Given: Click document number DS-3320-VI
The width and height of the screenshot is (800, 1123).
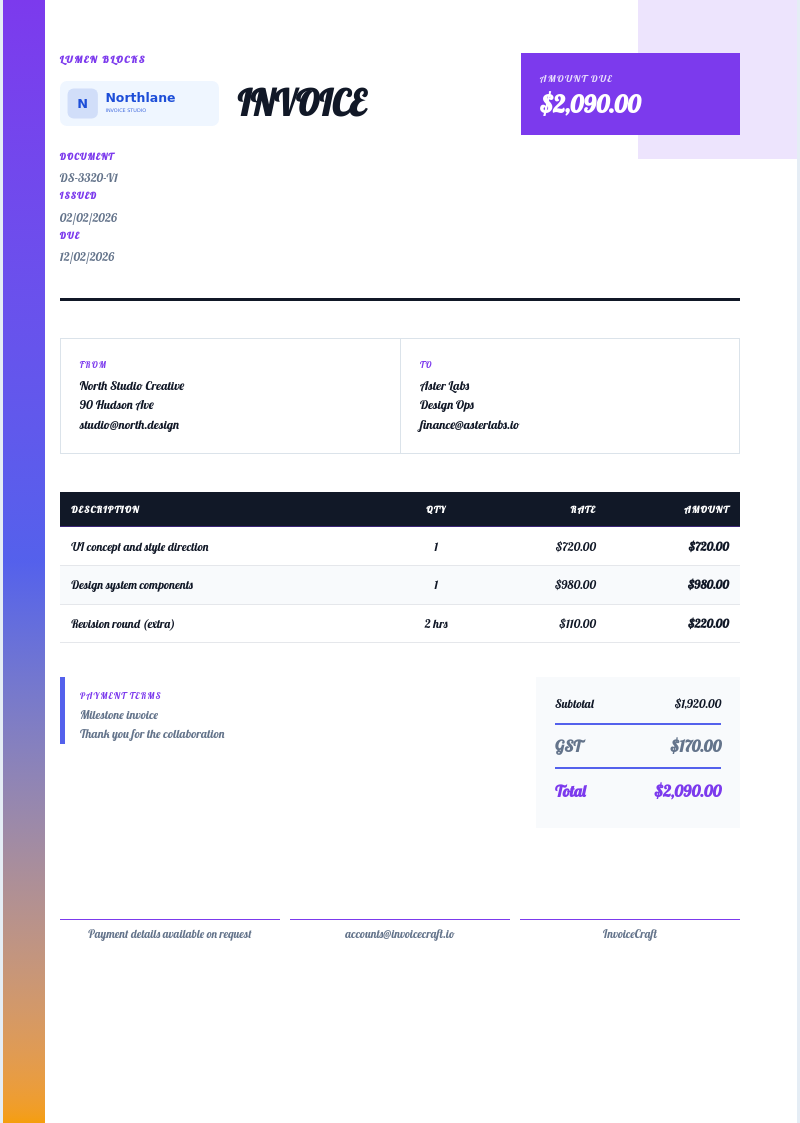Looking at the screenshot, I should [89, 178].
